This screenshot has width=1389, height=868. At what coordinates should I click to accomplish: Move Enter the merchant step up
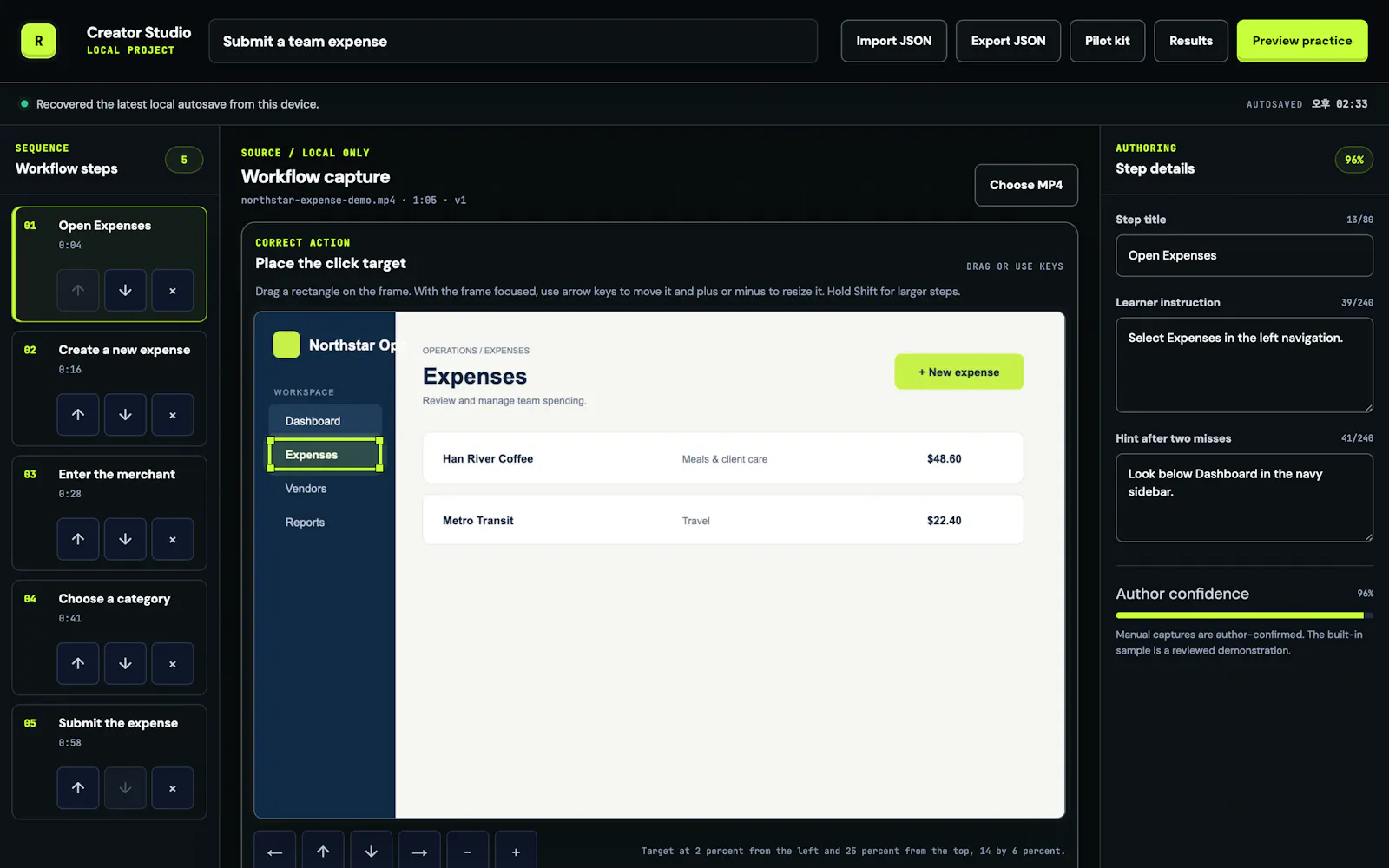pos(78,539)
